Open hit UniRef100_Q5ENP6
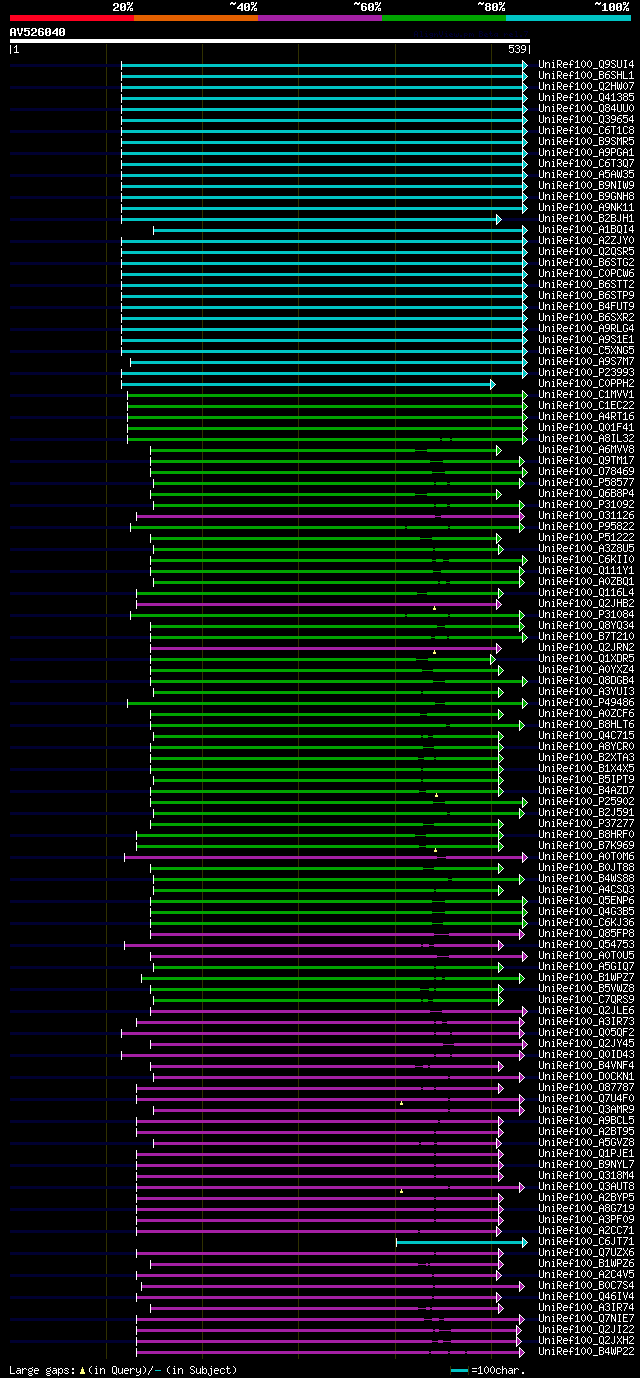The width and height of the screenshot is (640, 1378). pos(586,900)
